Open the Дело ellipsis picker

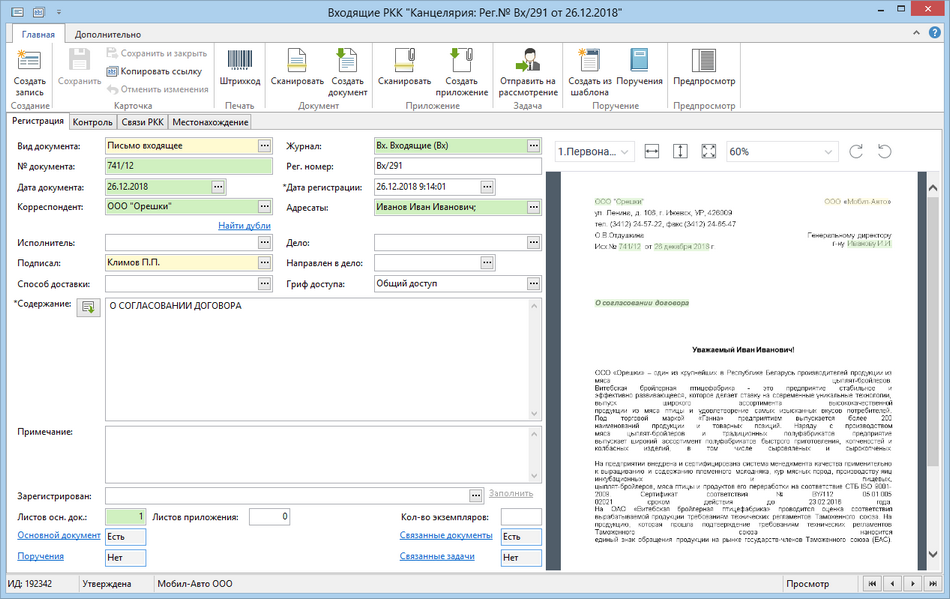click(x=533, y=242)
